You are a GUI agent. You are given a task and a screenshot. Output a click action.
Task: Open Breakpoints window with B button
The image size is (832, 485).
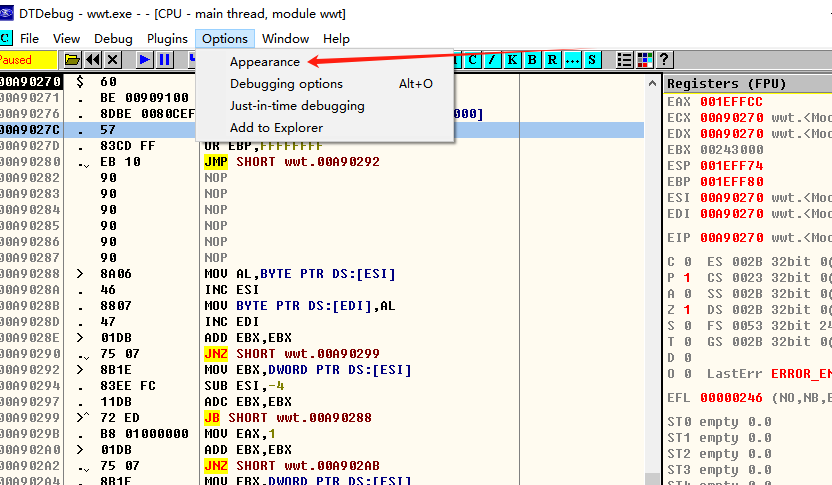(x=532, y=60)
